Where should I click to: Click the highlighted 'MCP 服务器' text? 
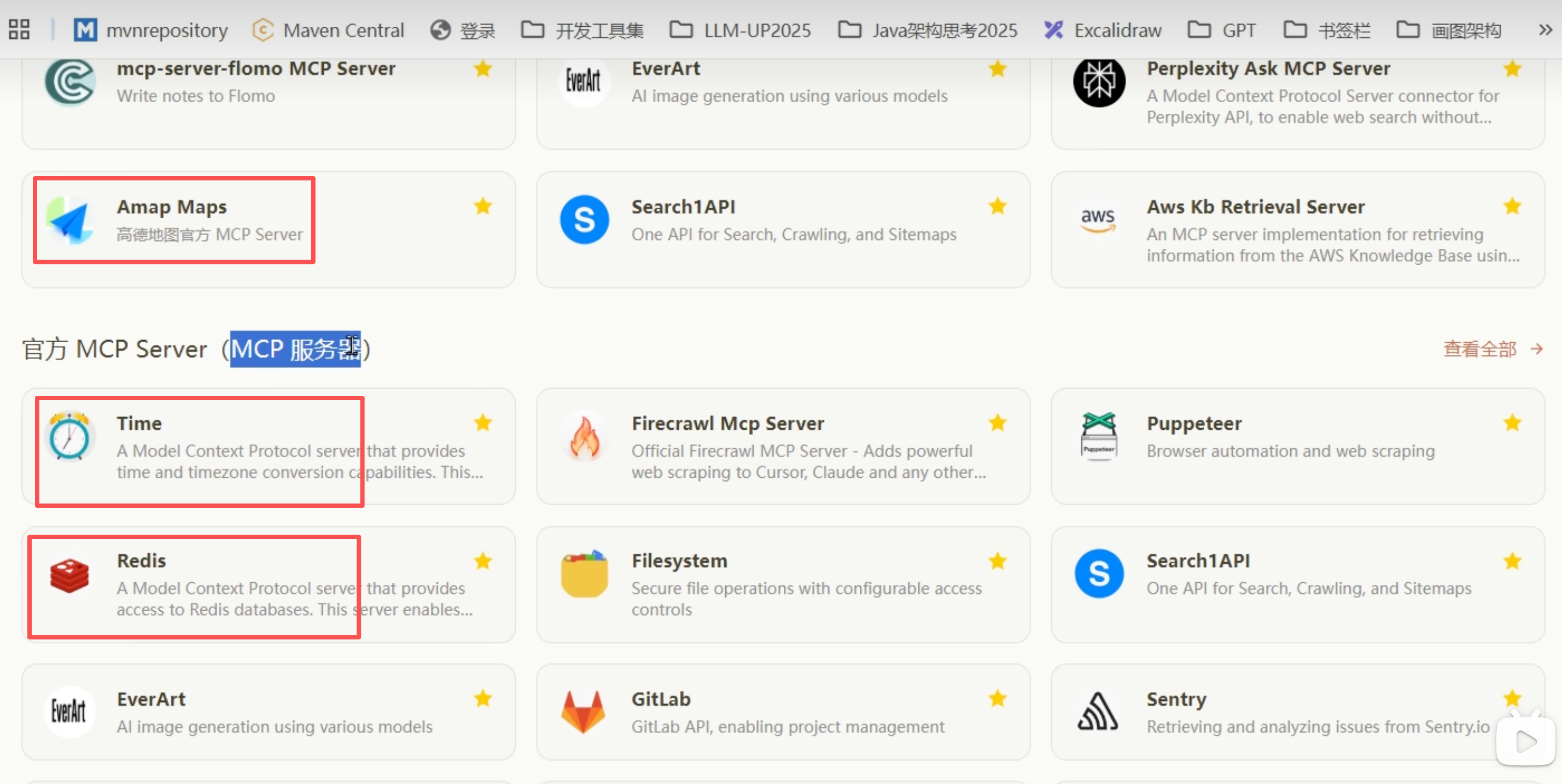[x=295, y=349]
